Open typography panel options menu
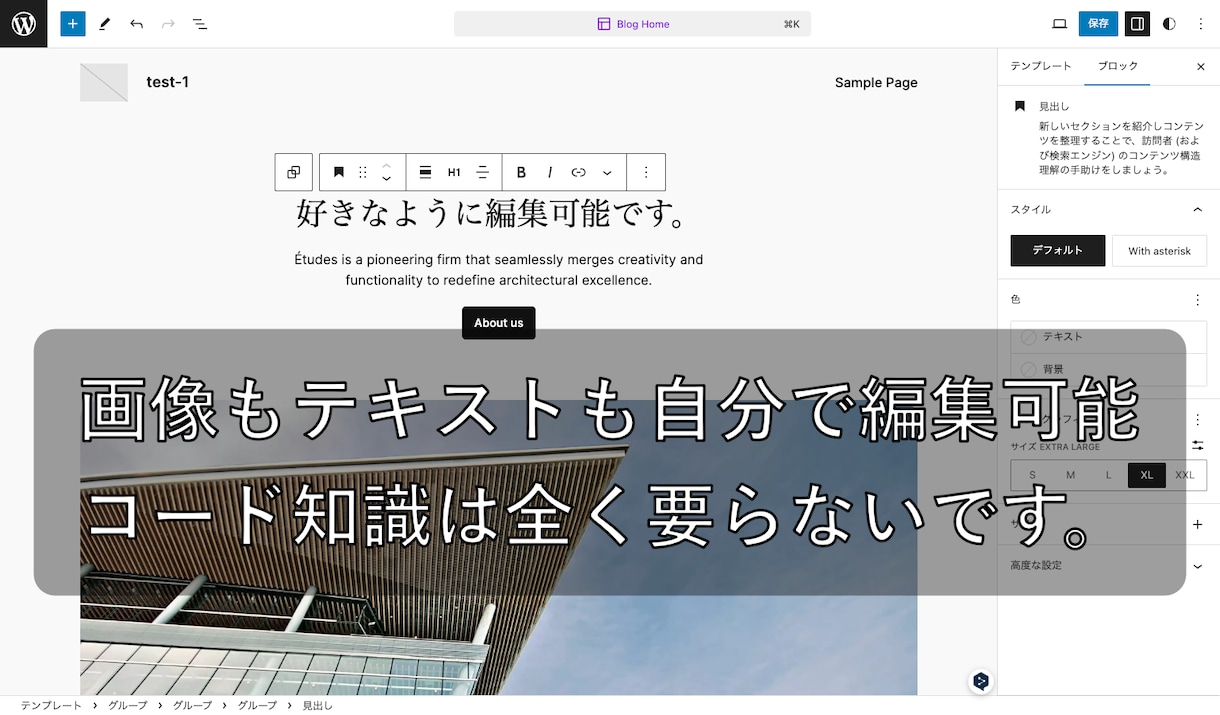The width and height of the screenshot is (1220, 715). [x=1198, y=419]
